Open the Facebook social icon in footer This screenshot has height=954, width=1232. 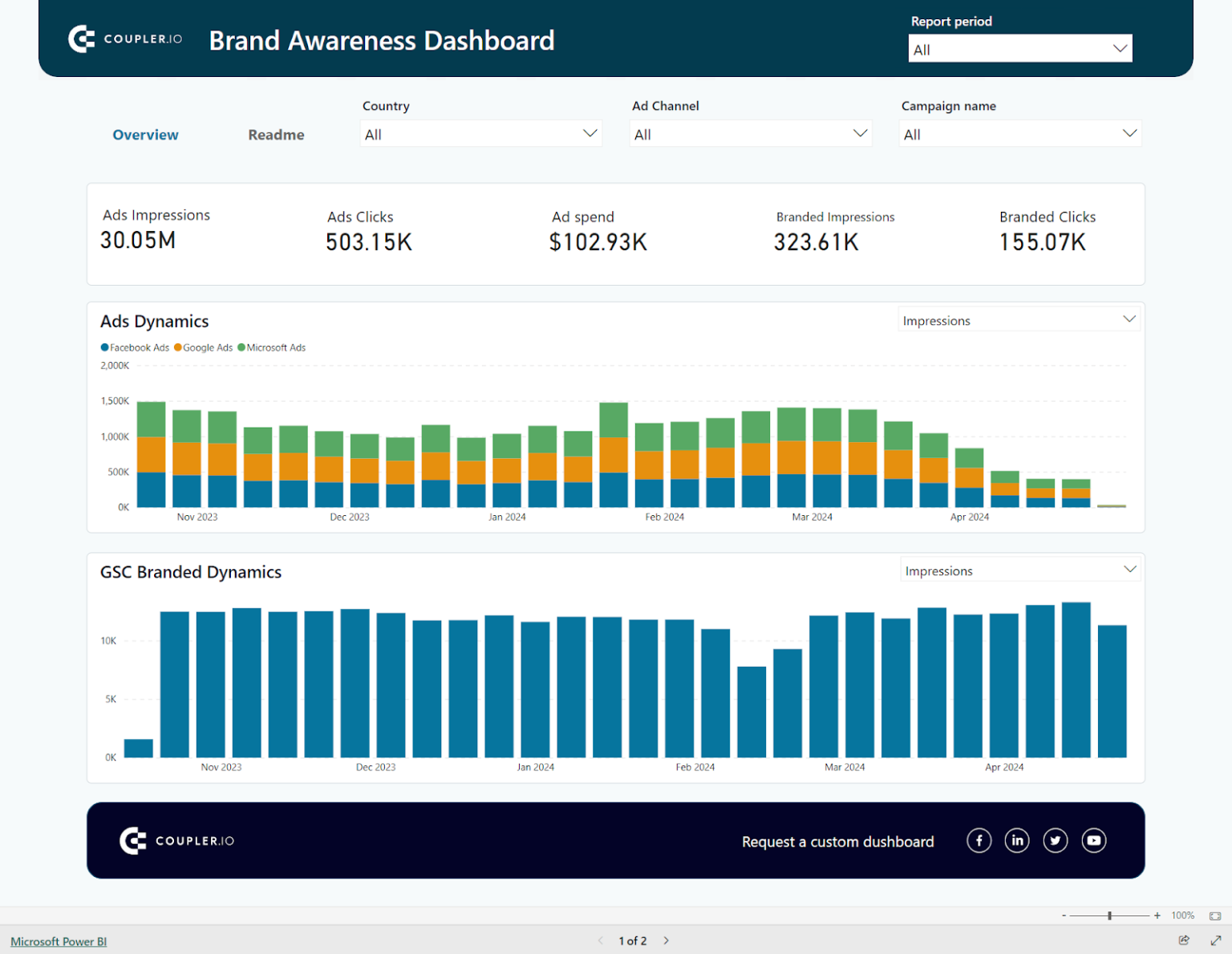[979, 840]
